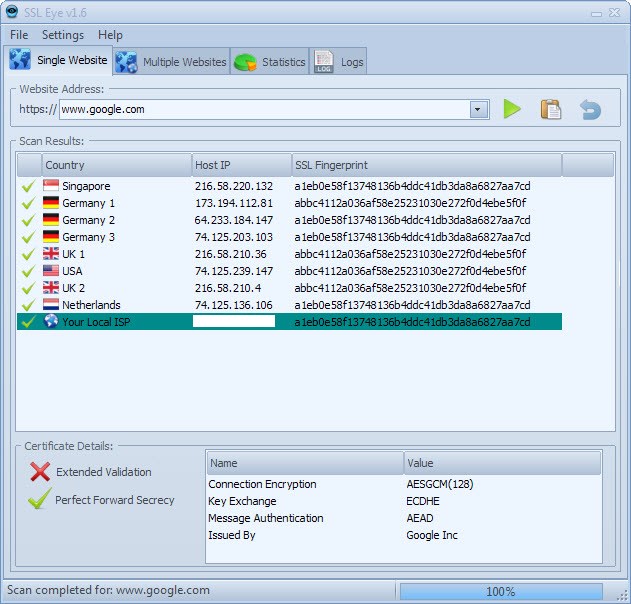Switch to the Single Website tab
The image size is (631, 604).
click(59, 60)
